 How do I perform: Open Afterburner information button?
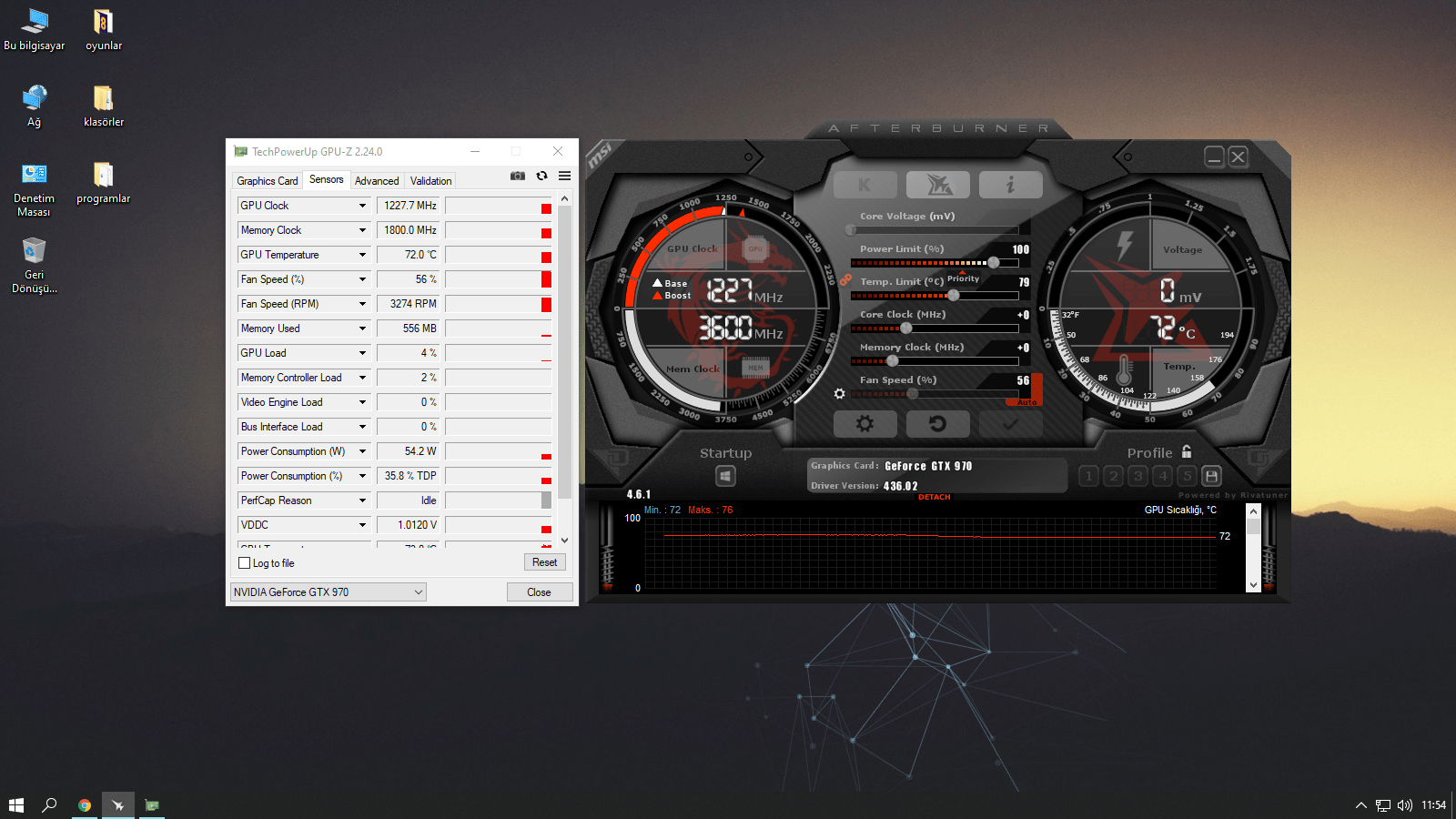pos(1011,185)
